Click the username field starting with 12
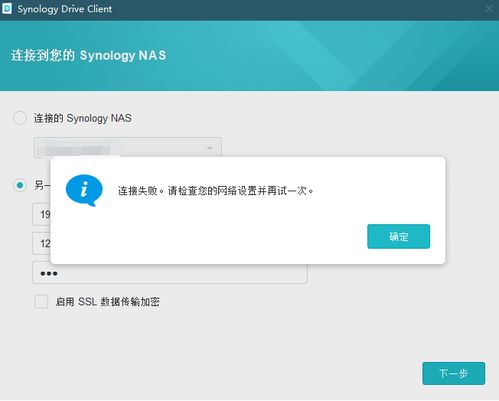Screen dimensions: 499x401 pyautogui.click(x=41, y=243)
